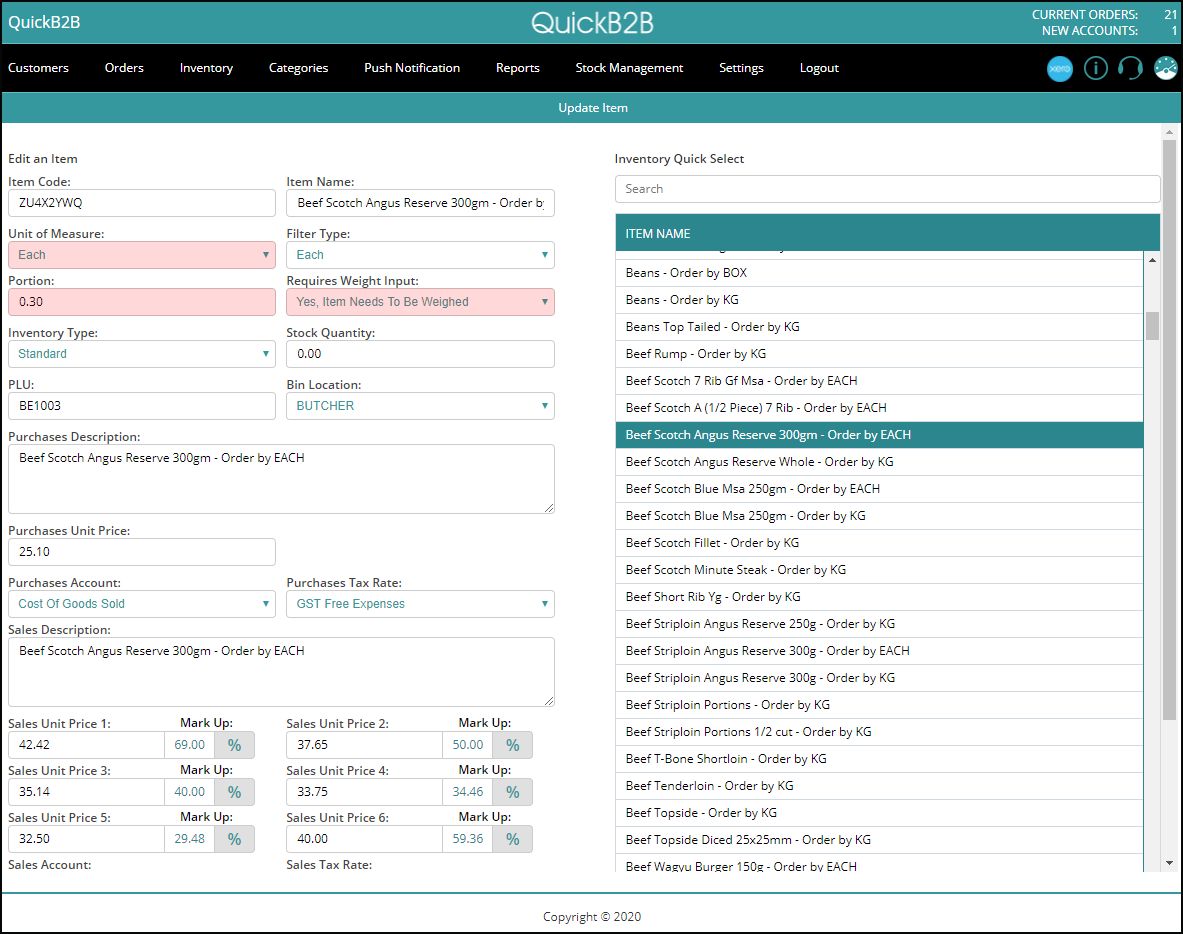Select "Beef Short Rib Yg - Order by KG"

879,598
